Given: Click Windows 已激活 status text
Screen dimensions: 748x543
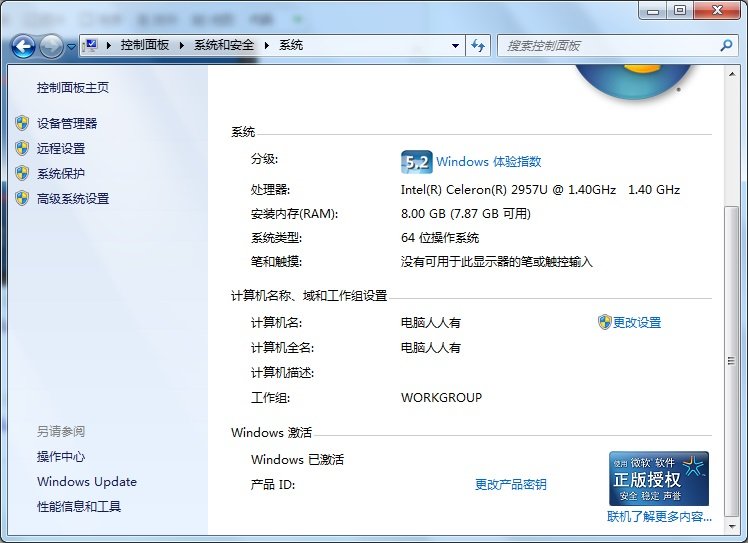Looking at the screenshot, I should 297,460.
